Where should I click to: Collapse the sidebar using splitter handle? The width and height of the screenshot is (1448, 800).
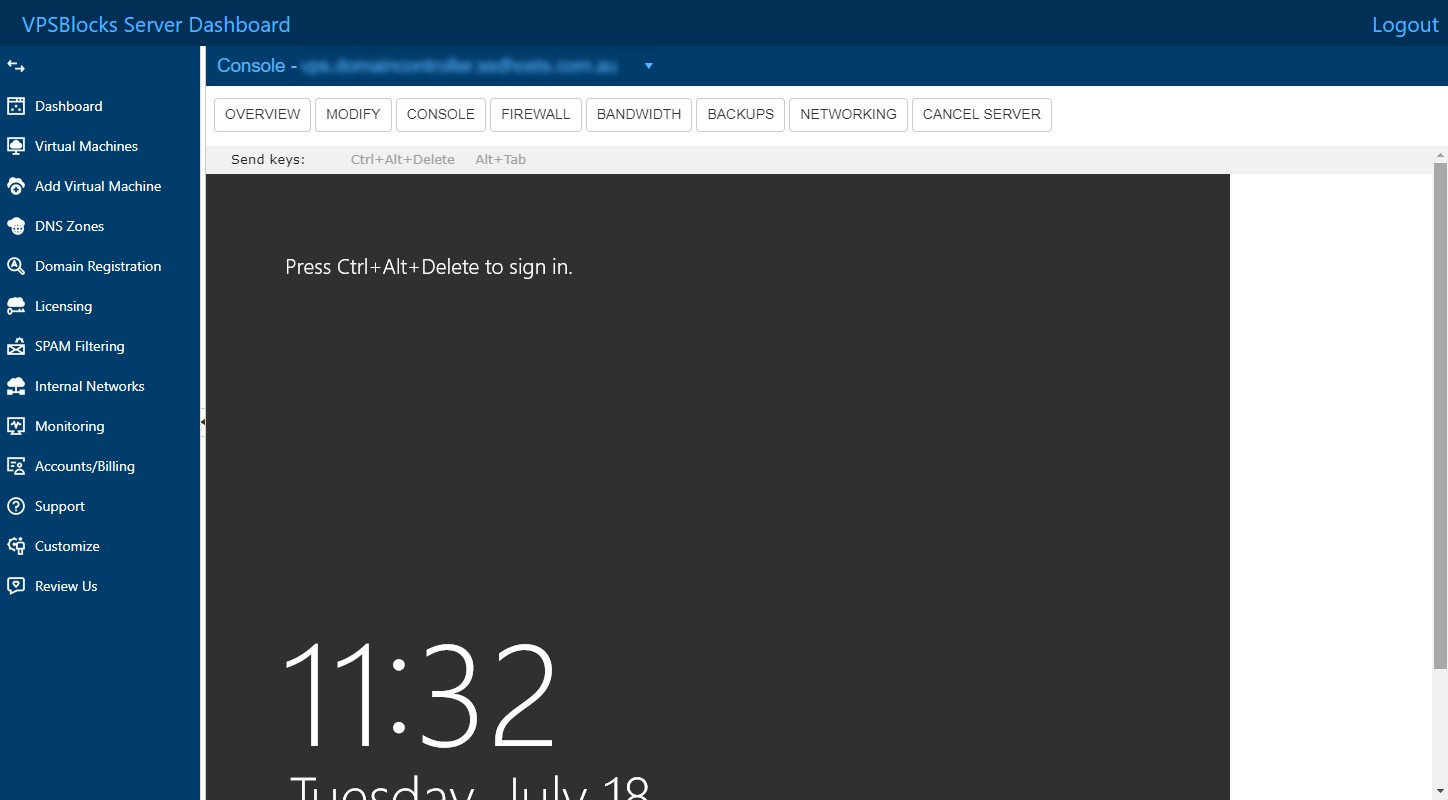(x=203, y=423)
